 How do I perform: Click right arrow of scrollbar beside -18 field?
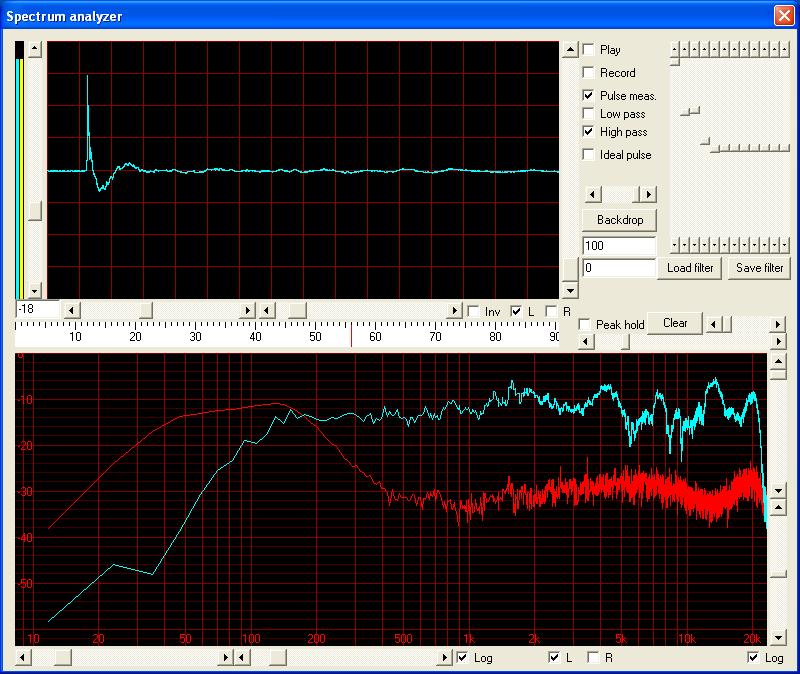[248, 310]
